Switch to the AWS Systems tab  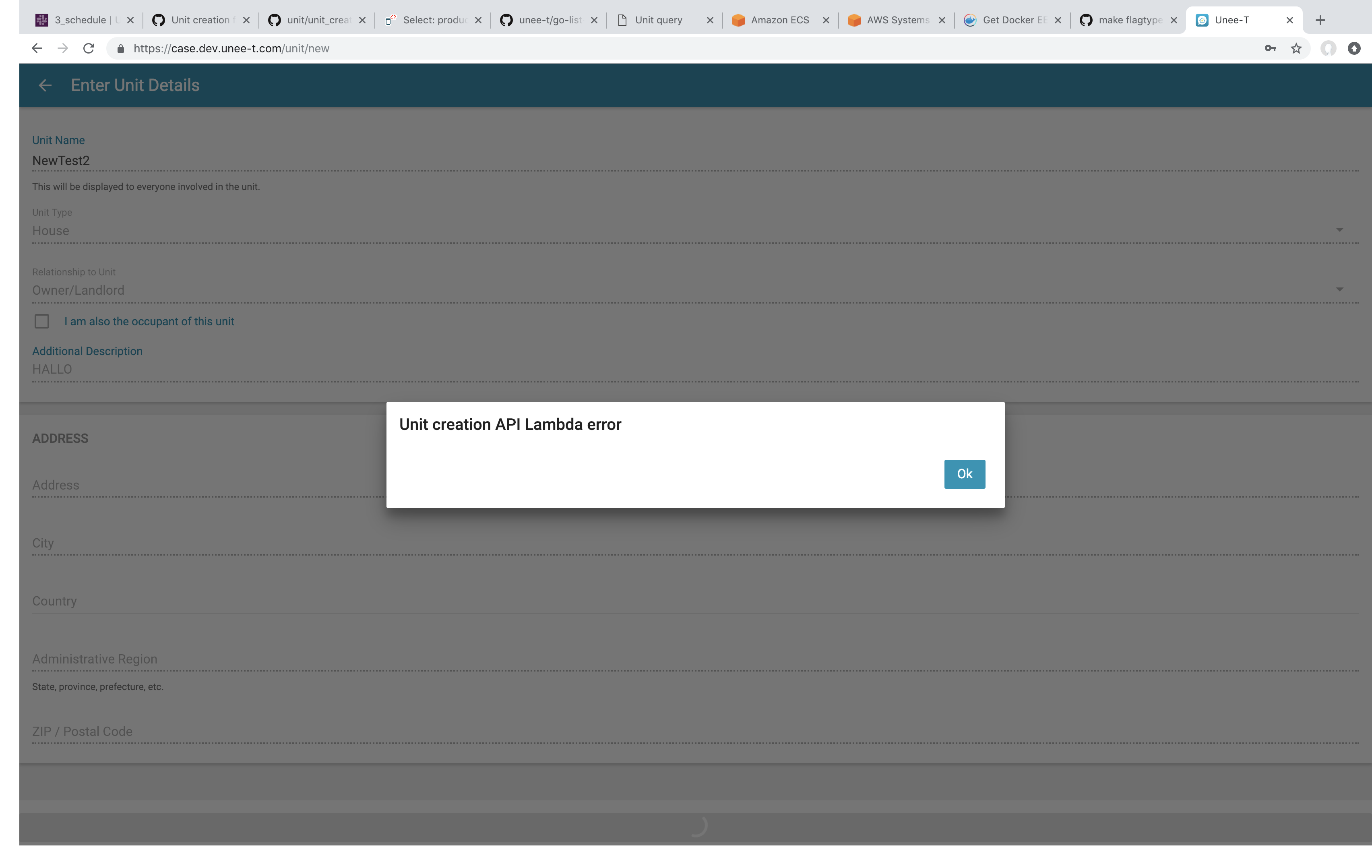889,19
